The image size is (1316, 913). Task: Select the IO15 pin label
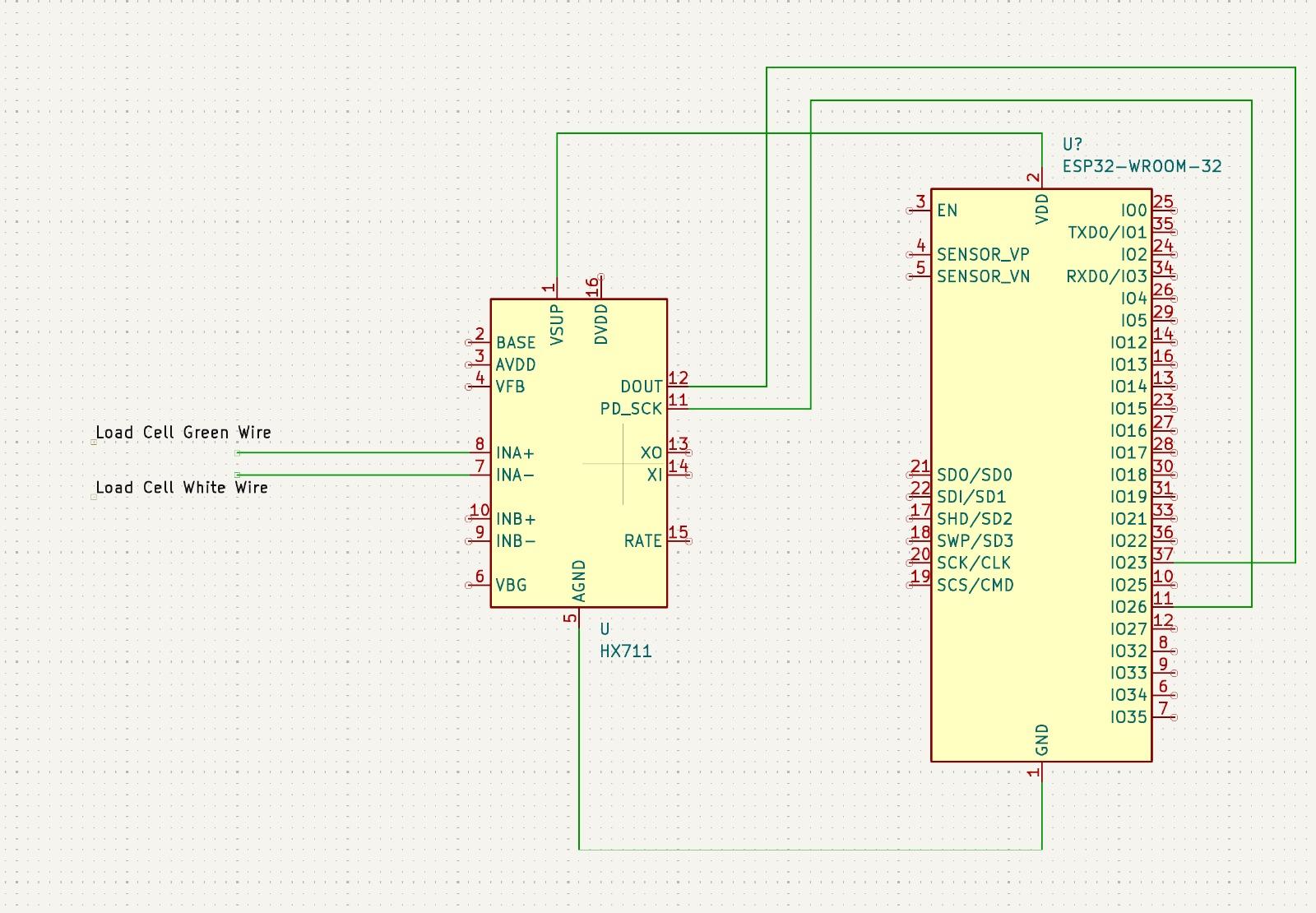[1128, 409]
